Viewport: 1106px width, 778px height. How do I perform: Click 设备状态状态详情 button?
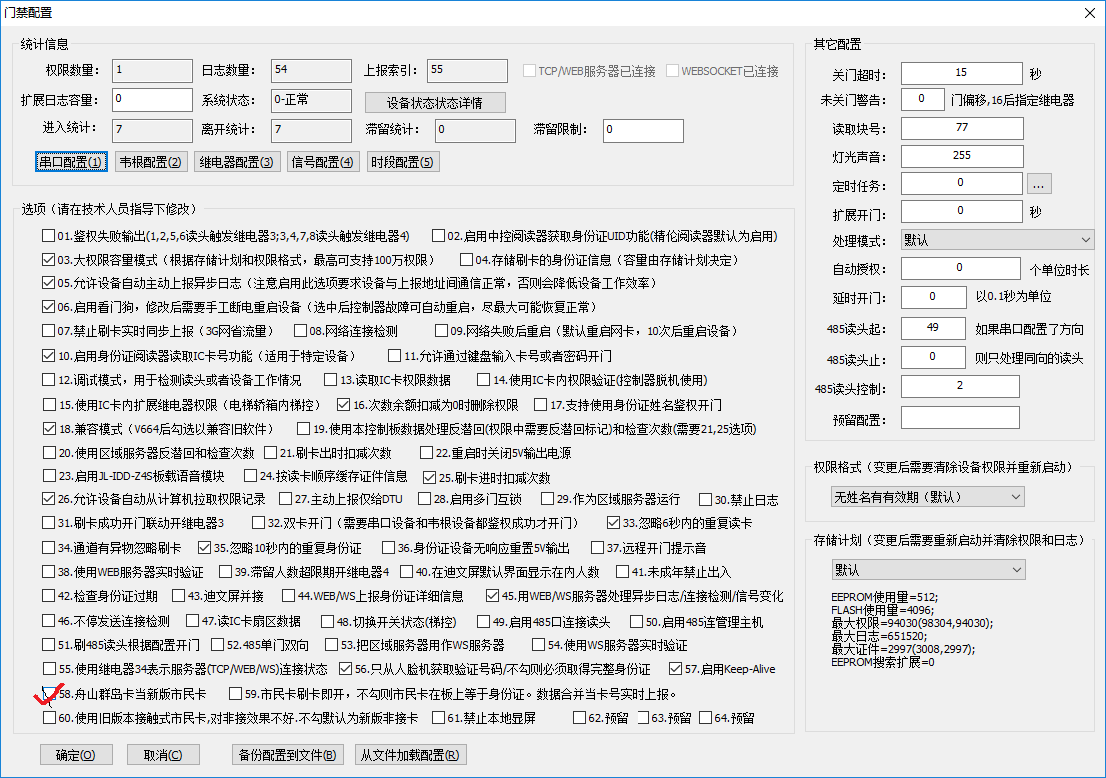[434, 103]
